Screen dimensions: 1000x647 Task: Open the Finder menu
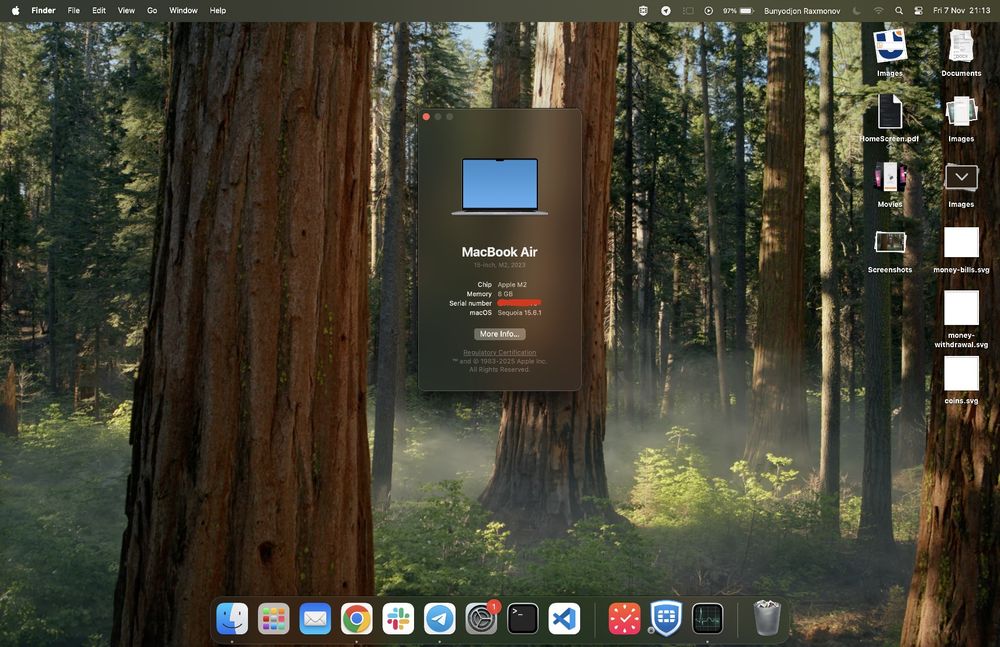click(43, 11)
